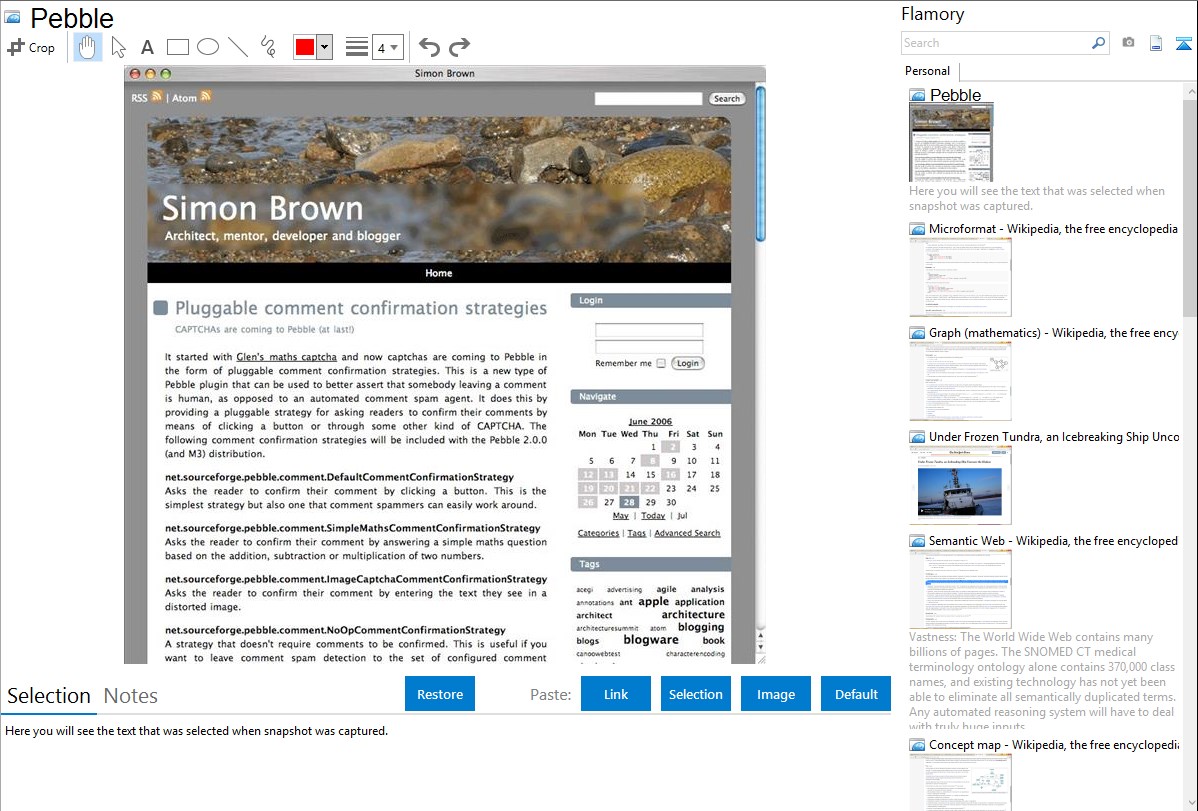Image resolution: width=1198 pixels, height=811 pixels.
Task: Click the line thickness icon
Action: tap(356, 47)
